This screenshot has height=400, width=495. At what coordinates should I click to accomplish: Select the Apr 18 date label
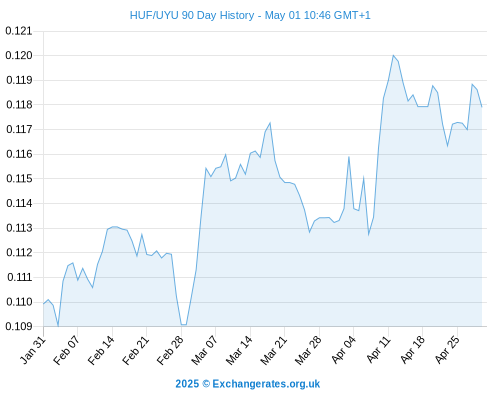412,350
